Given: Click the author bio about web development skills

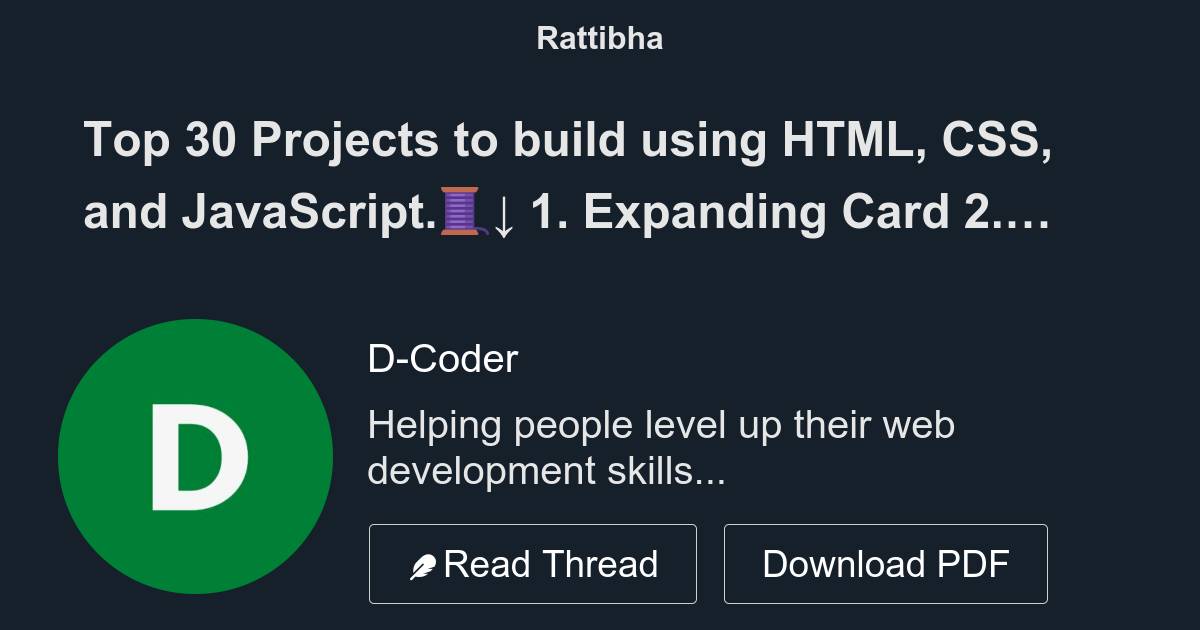Looking at the screenshot, I should tap(661, 447).
